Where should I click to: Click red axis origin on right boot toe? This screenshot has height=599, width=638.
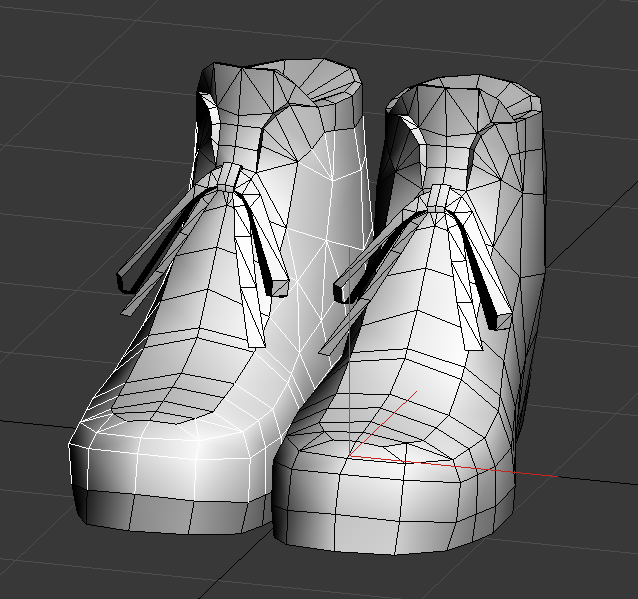pos(352,455)
